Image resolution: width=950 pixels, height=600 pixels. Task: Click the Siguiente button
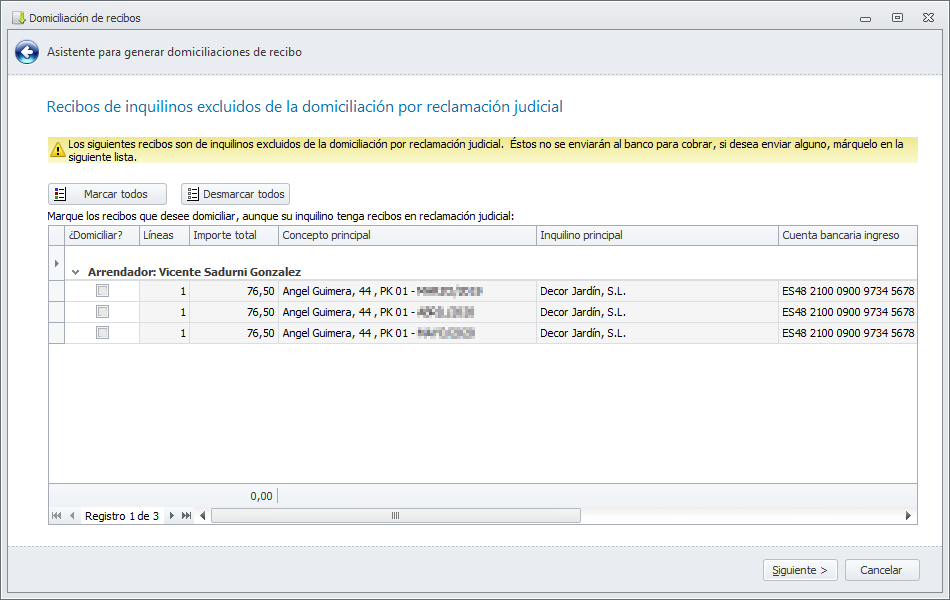click(800, 570)
